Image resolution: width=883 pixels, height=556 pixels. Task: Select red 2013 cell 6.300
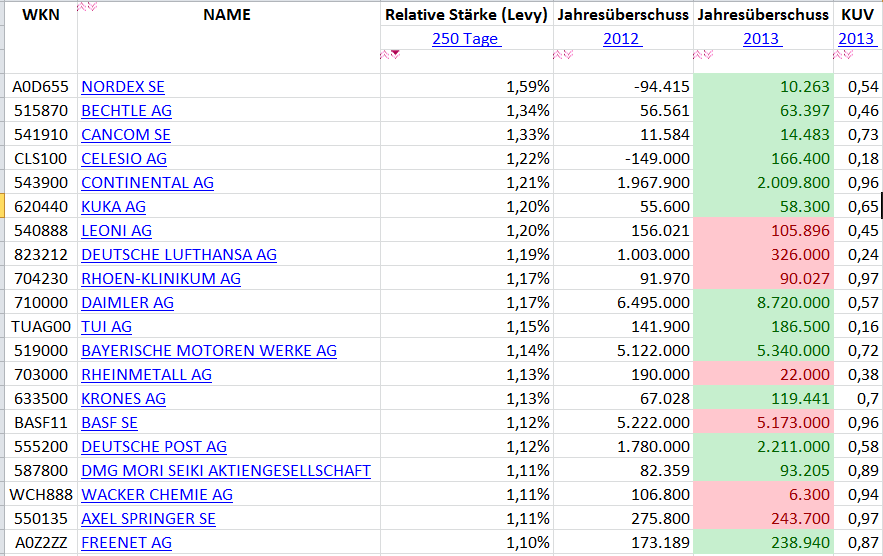pyautogui.click(x=764, y=495)
